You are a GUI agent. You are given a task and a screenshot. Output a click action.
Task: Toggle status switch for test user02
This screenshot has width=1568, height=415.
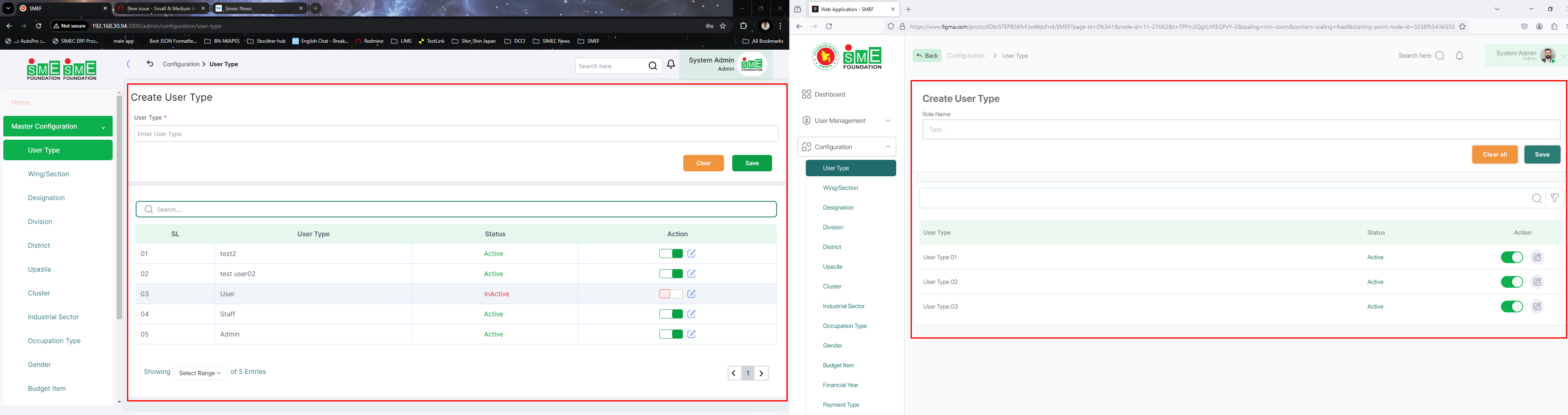671,274
